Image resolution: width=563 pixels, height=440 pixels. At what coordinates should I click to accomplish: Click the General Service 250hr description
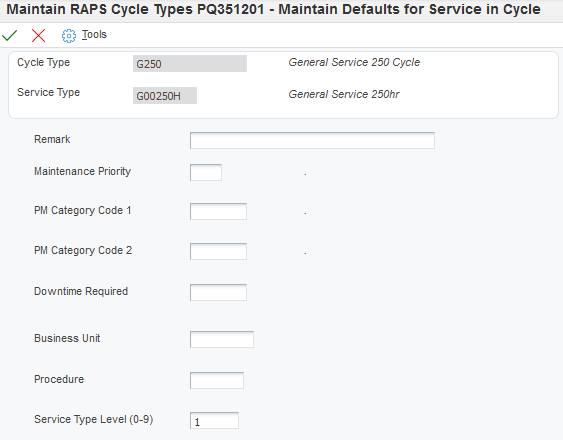coord(344,94)
